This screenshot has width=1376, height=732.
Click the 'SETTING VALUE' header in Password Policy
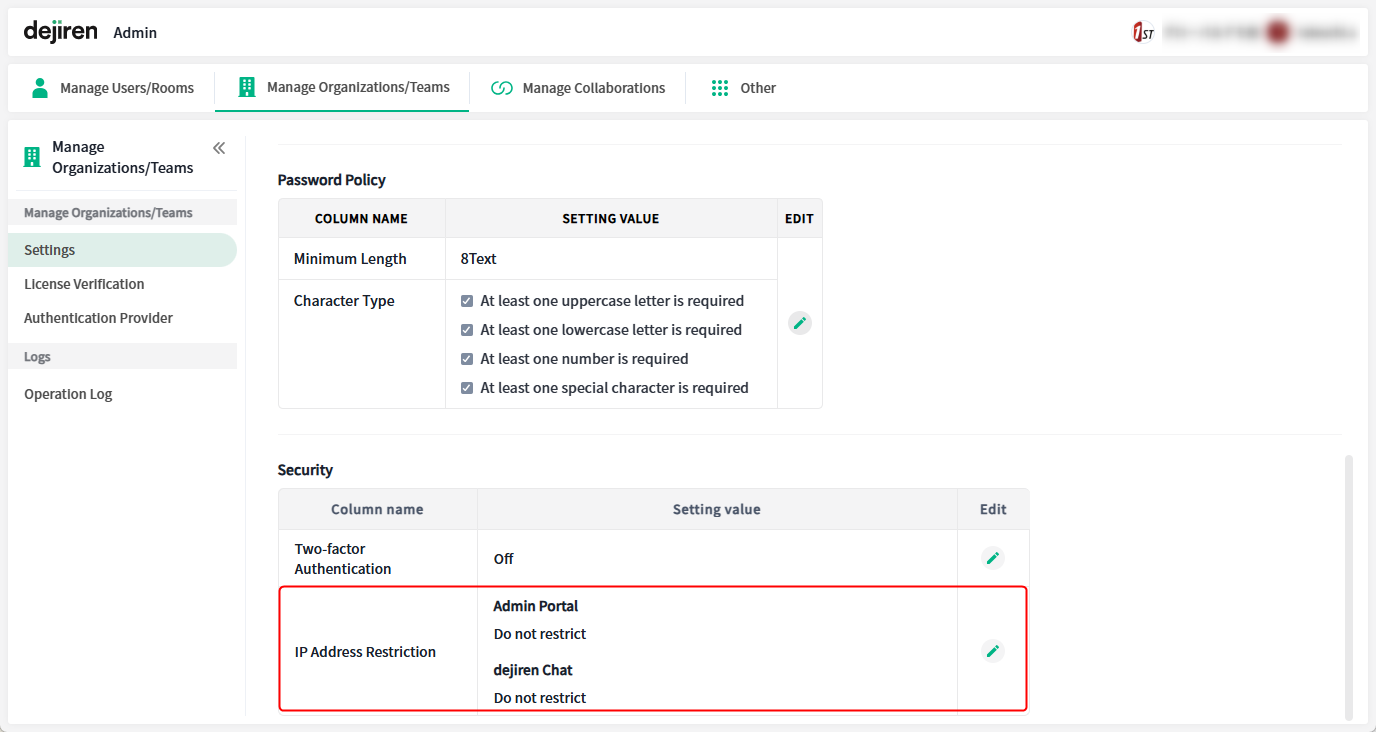point(611,218)
